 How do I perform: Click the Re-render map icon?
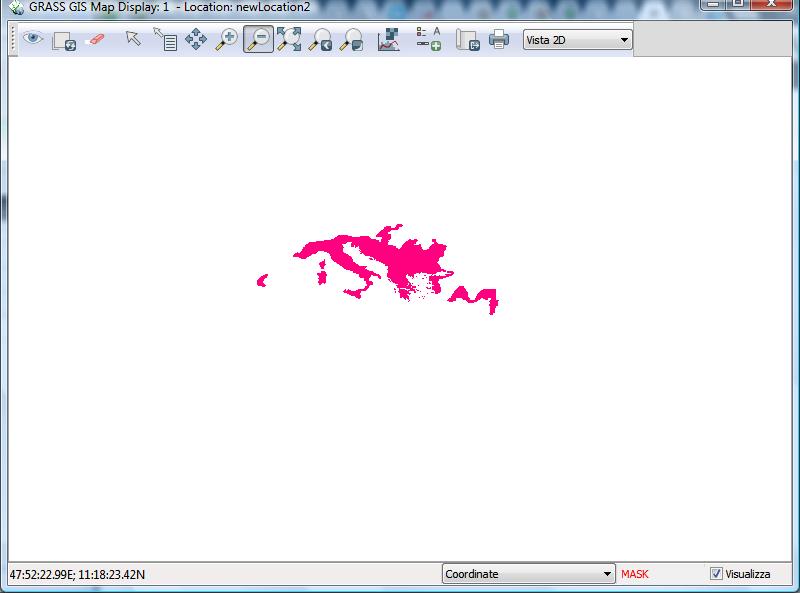64,41
